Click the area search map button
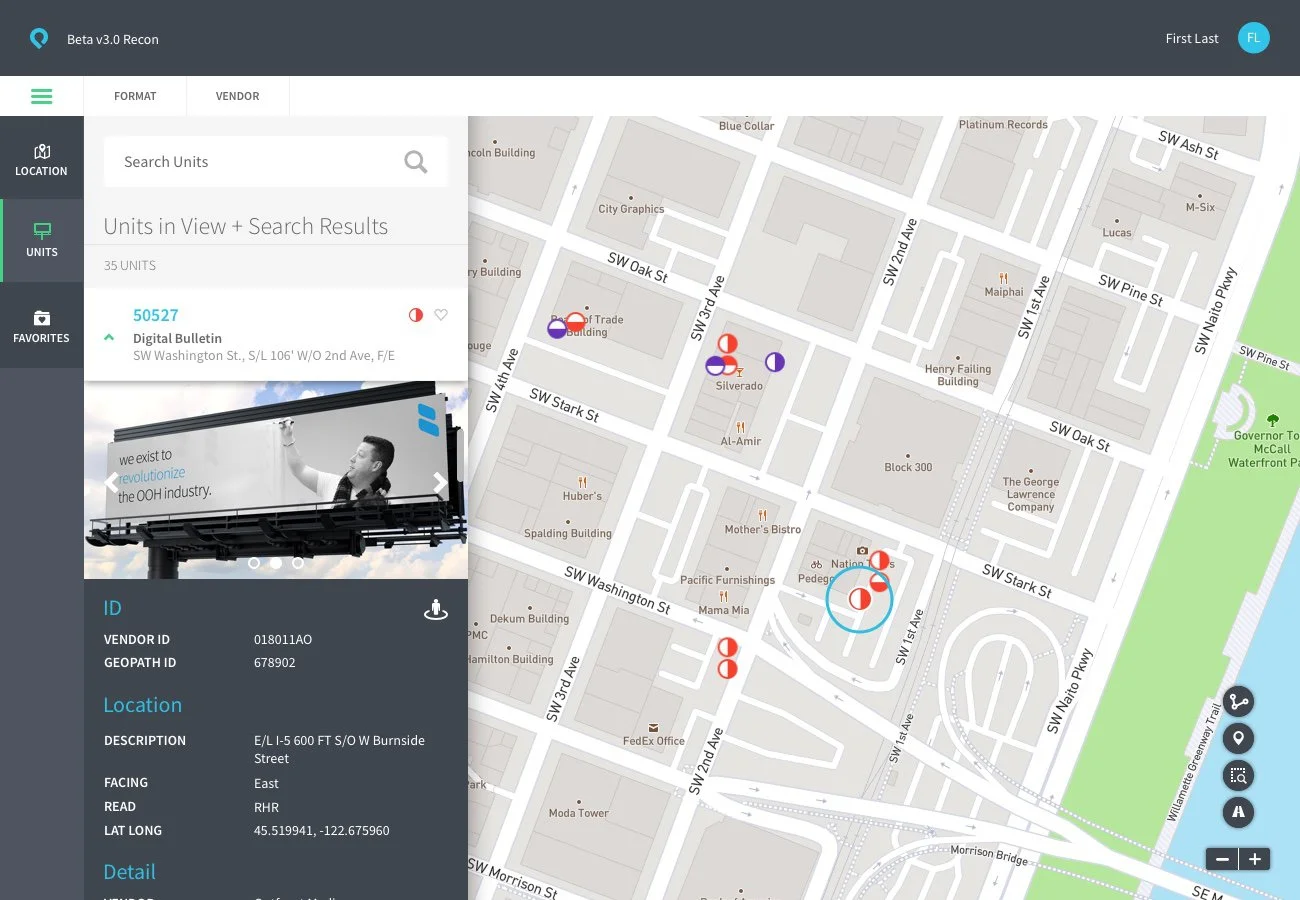 (1239, 775)
